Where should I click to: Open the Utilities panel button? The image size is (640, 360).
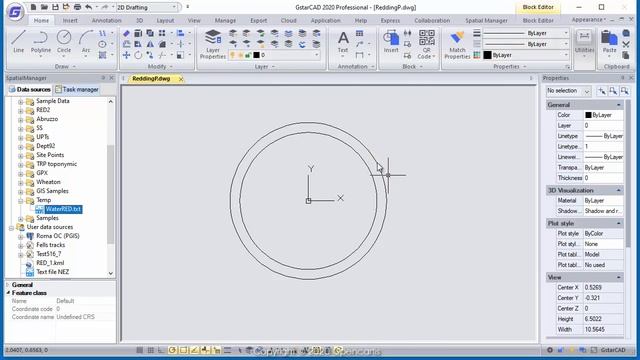(x=584, y=44)
